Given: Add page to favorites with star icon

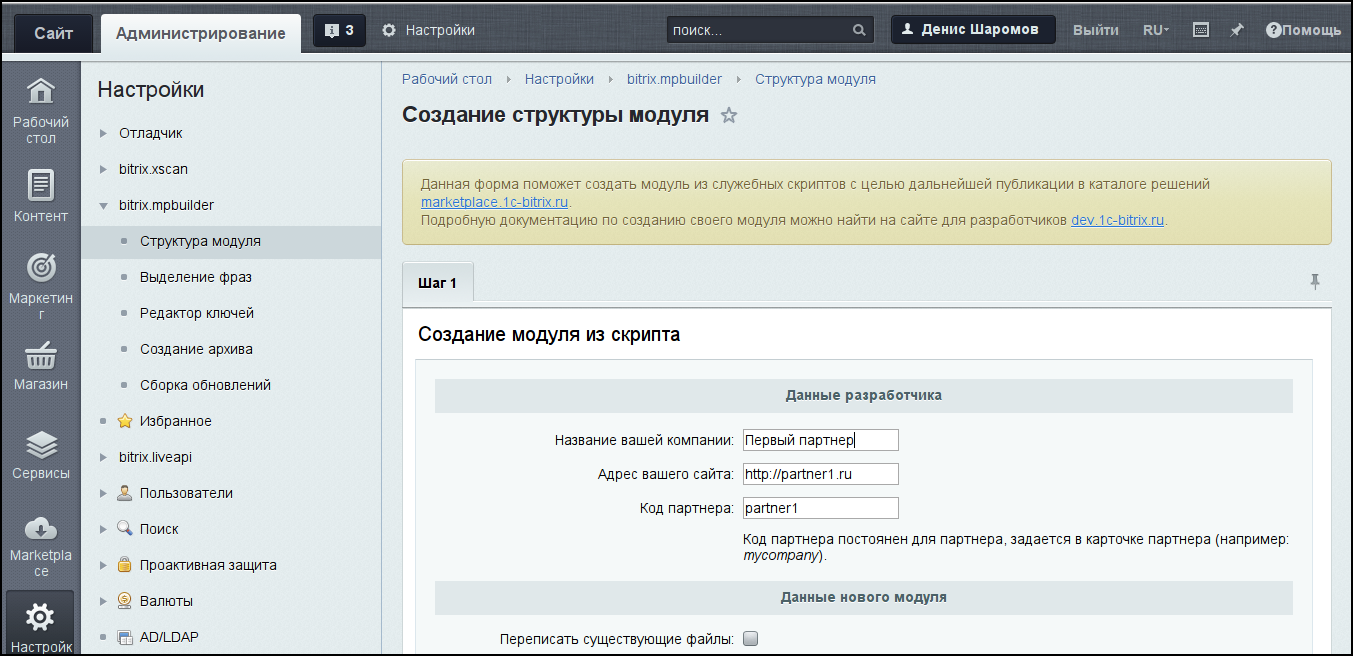Looking at the screenshot, I should [x=729, y=115].
